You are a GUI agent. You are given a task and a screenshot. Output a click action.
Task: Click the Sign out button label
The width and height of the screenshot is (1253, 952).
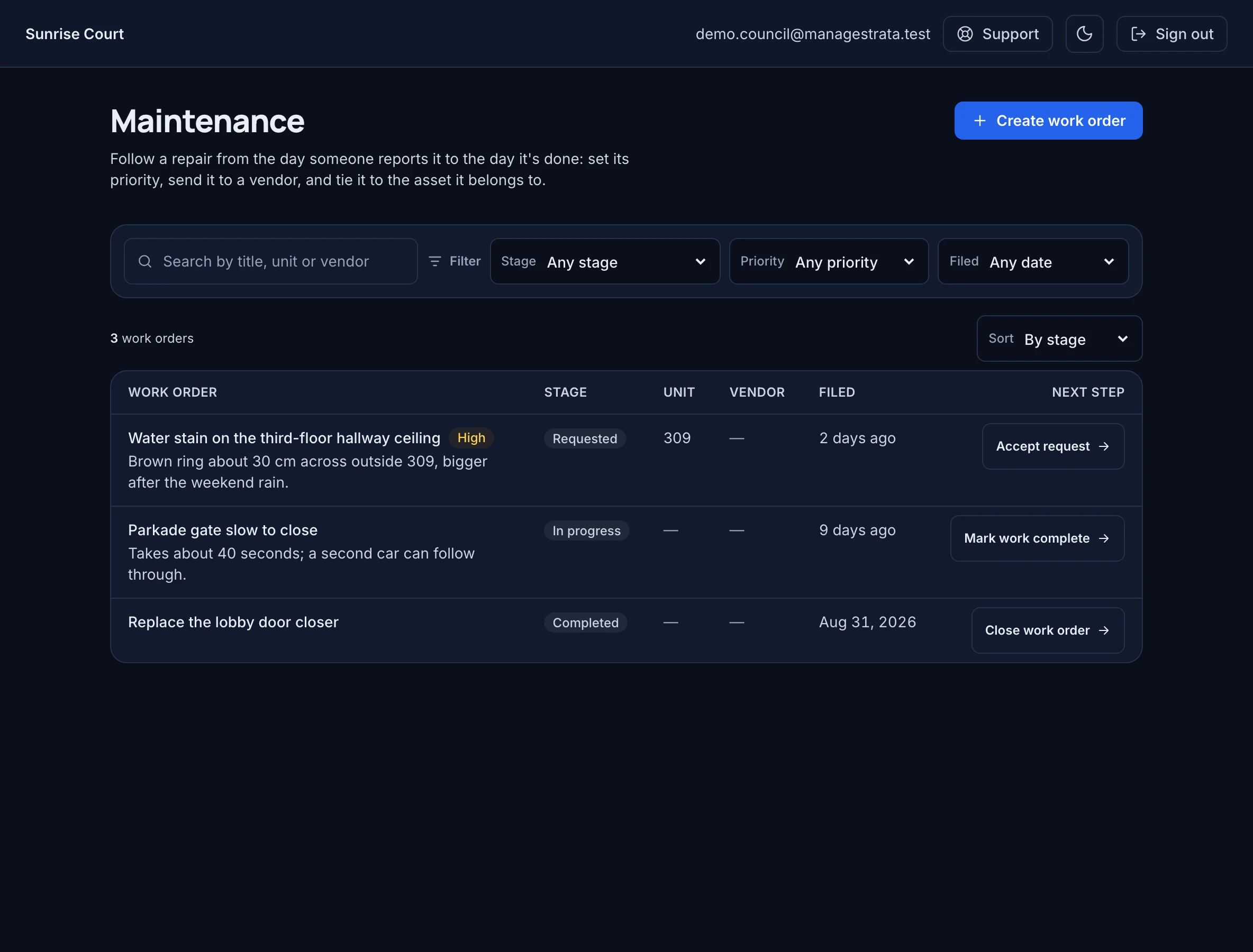(1184, 34)
